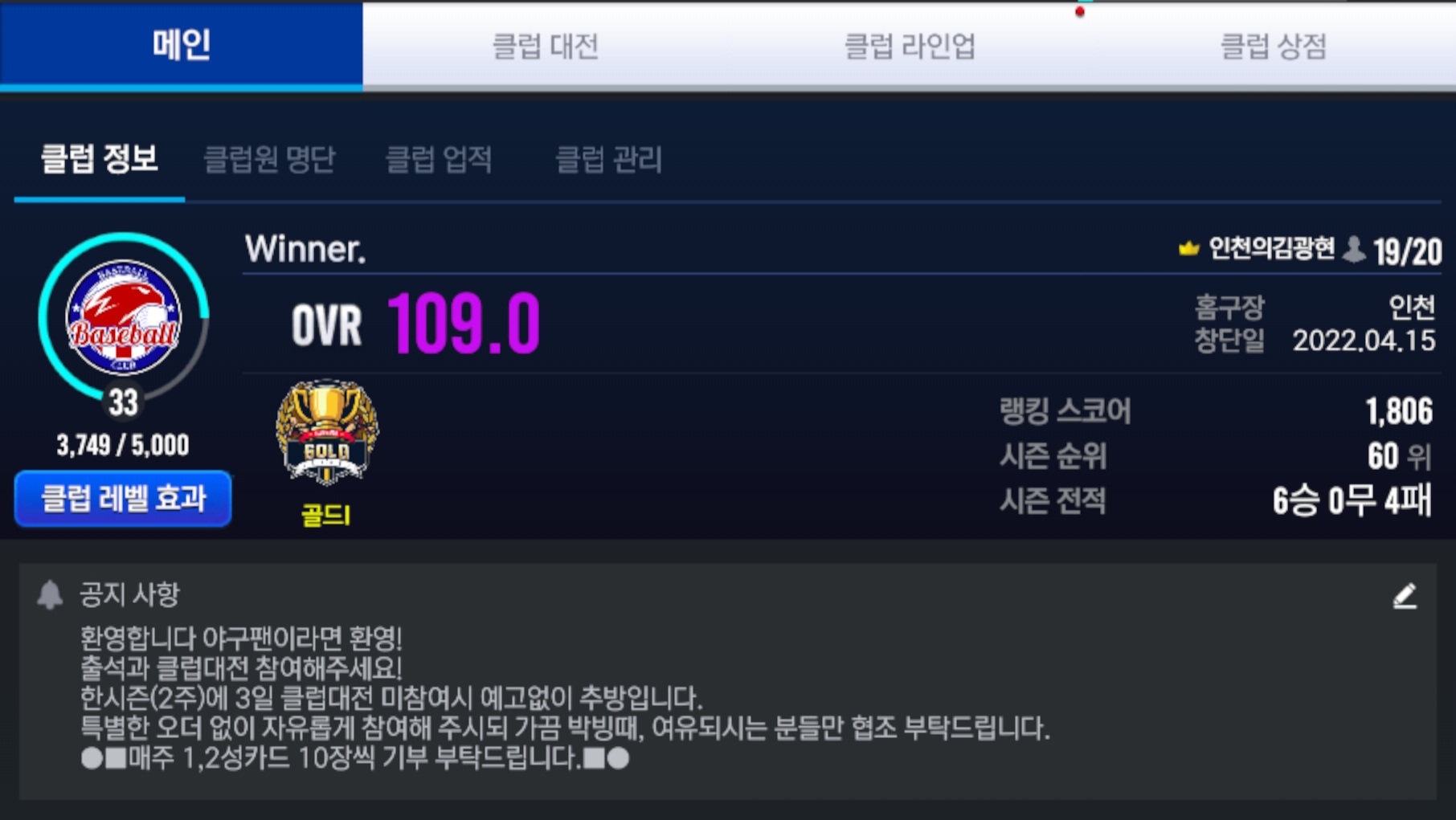Click the red notification dot on 클럽 라인업

pos(1080,12)
